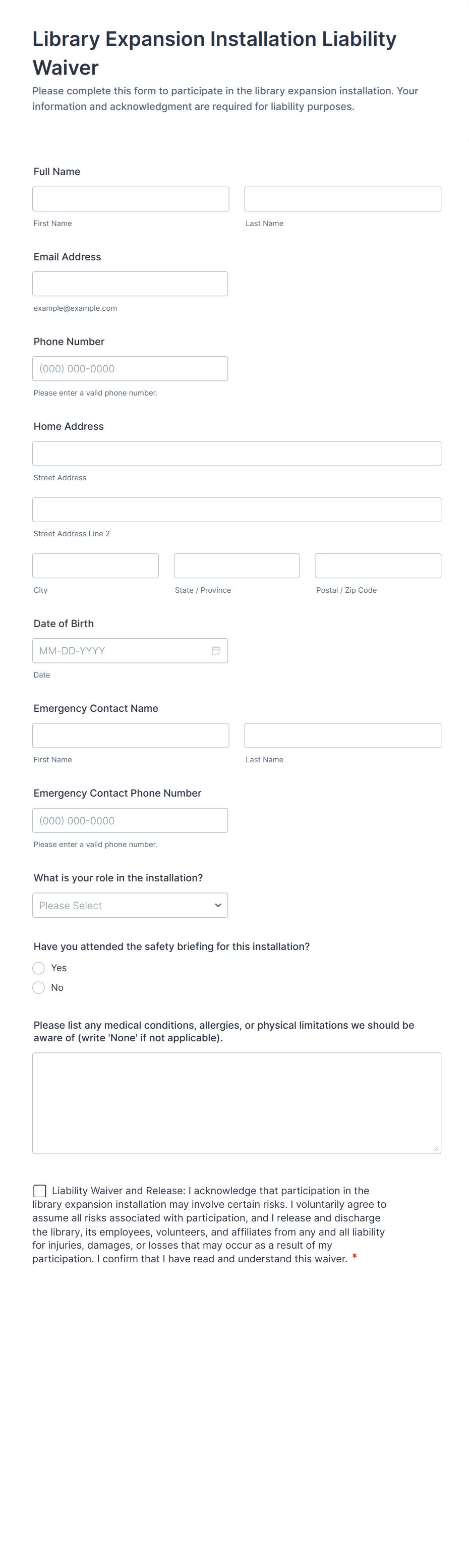The height and width of the screenshot is (1568, 469).
Task: Open the Date of Birth calendar icon
Action: click(x=216, y=651)
